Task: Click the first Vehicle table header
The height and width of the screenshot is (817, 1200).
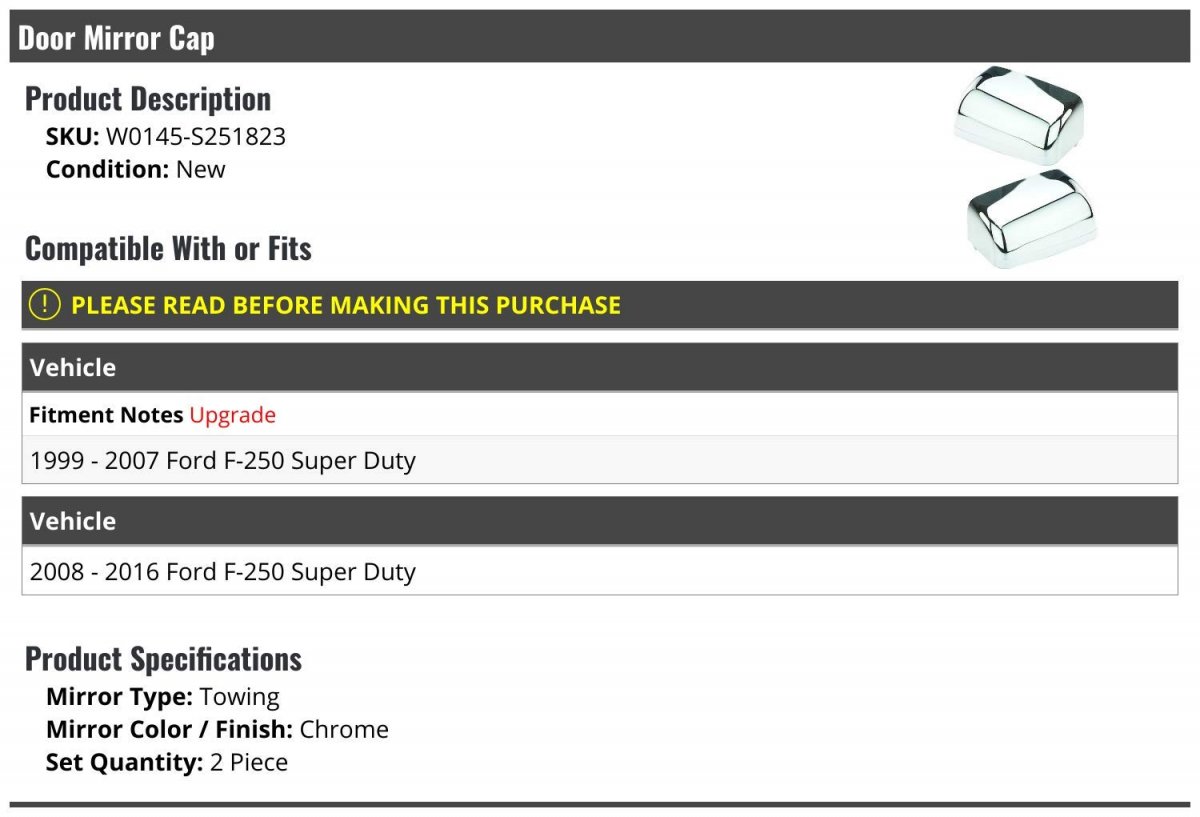Action: pyautogui.click(x=600, y=367)
